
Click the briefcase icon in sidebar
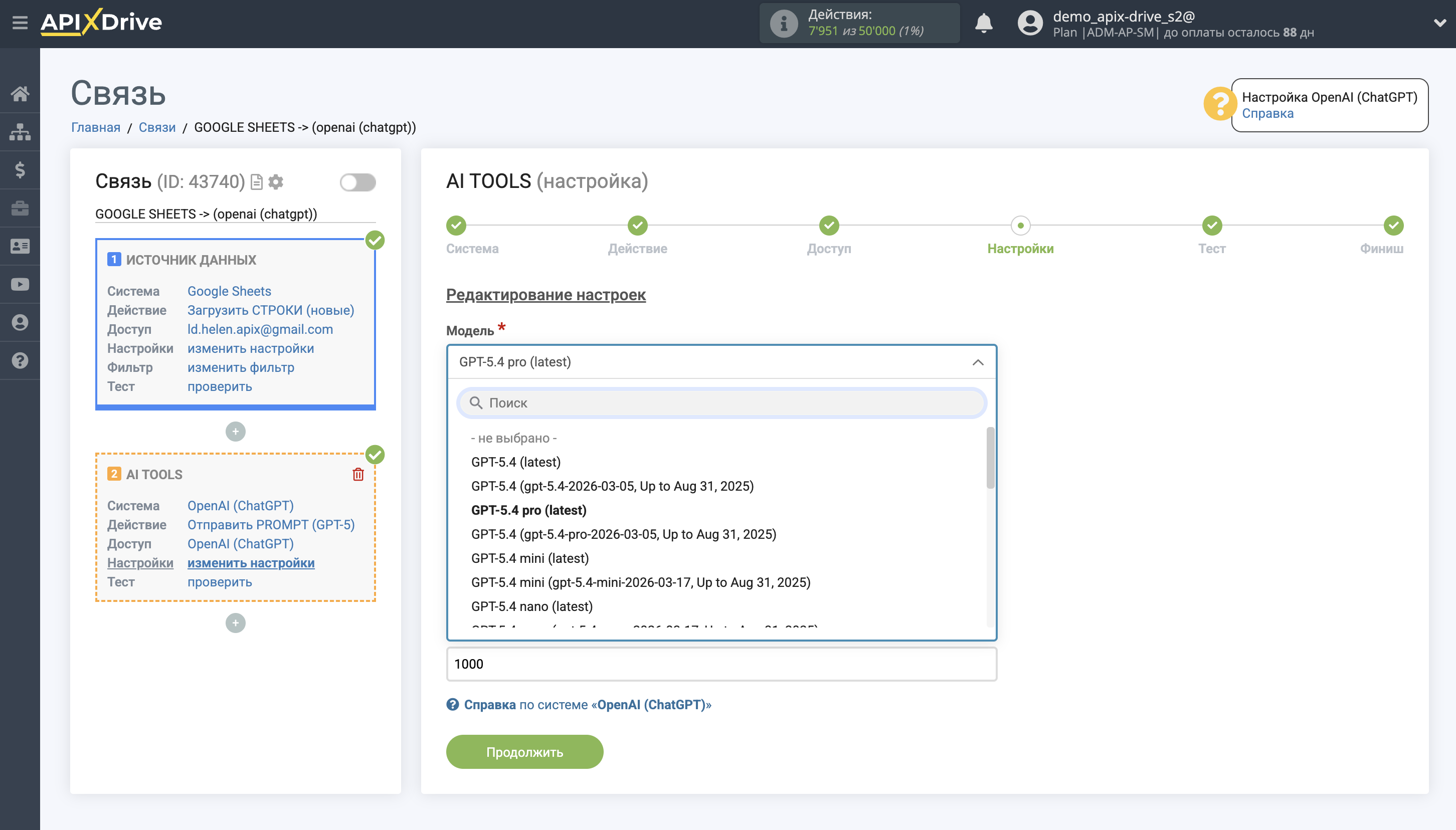coord(21,207)
